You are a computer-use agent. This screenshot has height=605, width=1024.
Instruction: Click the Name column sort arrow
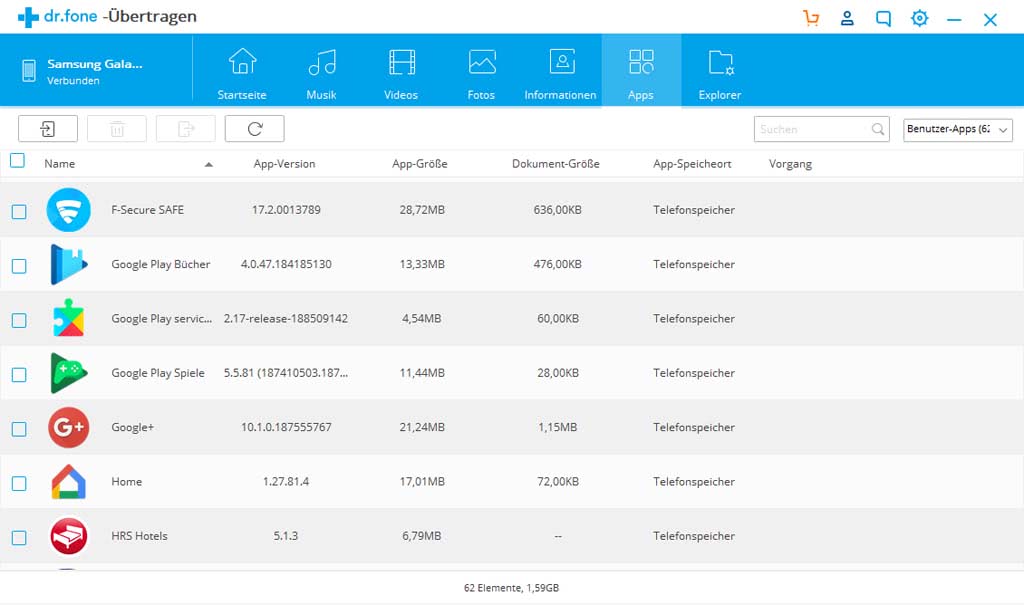pos(210,163)
